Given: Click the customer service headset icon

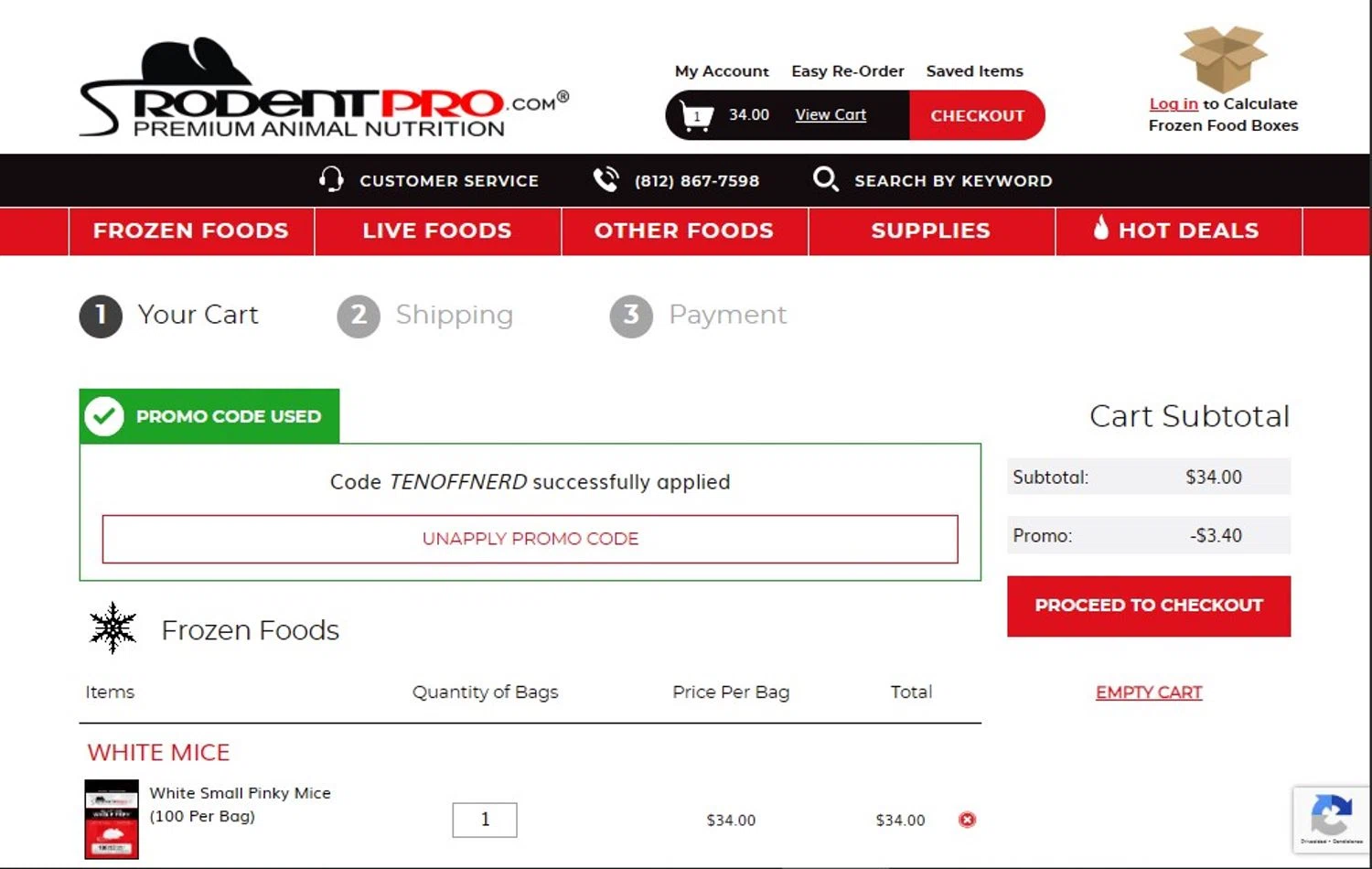Looking at the screenshot, I should 331,179.
